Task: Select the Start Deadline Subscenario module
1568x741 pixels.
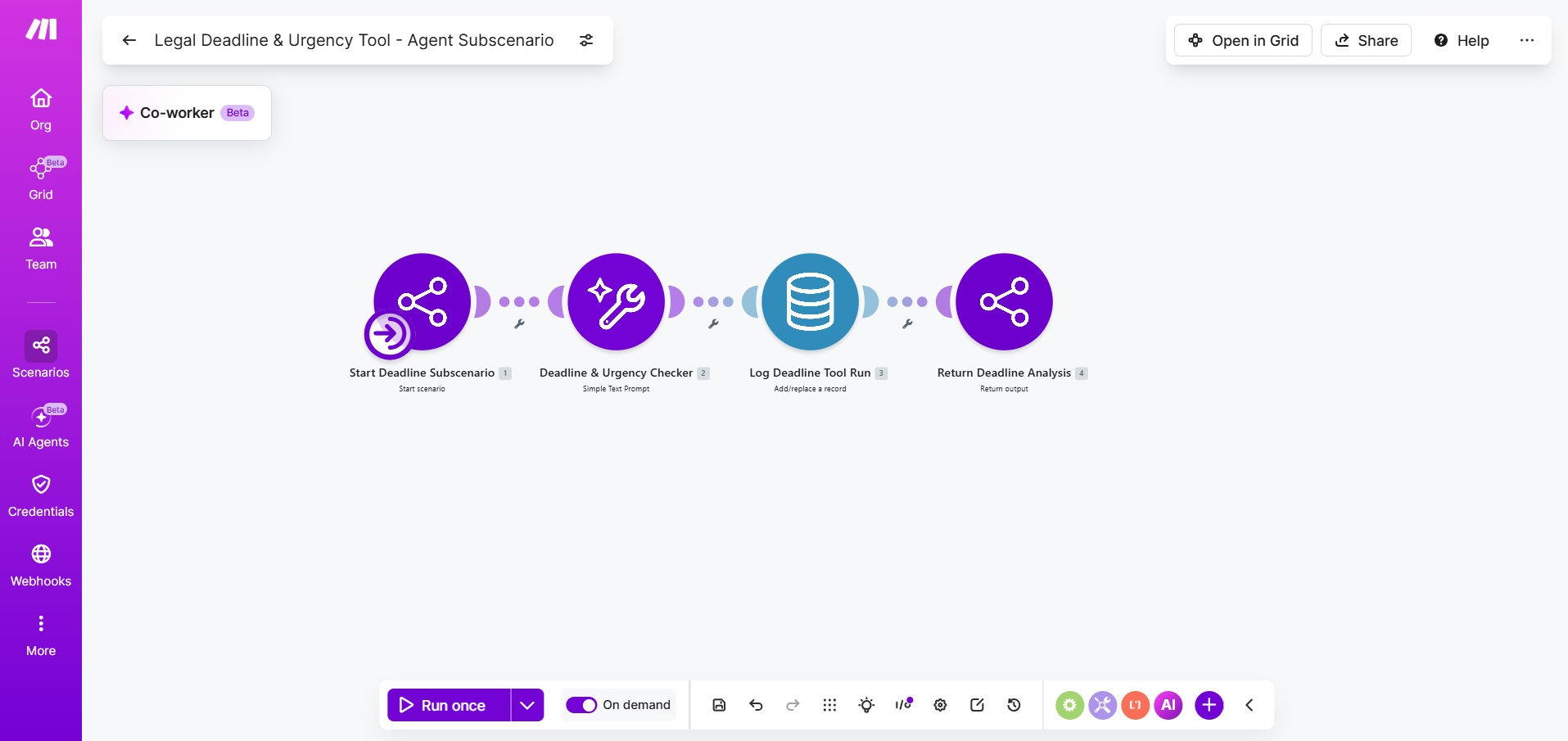Action: [423, 301]
